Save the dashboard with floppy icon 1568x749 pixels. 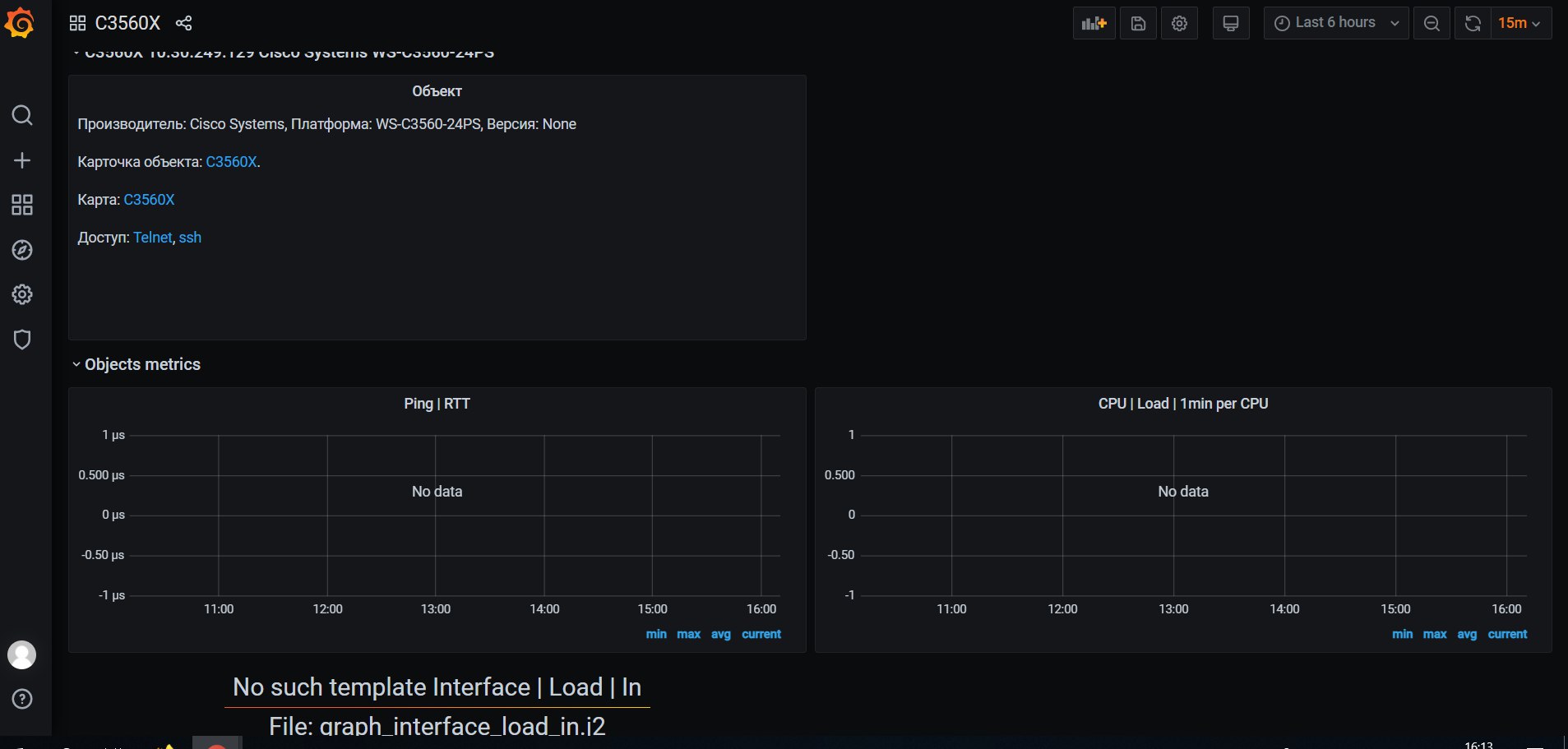pyautogui.click(x=1138, y=23)
